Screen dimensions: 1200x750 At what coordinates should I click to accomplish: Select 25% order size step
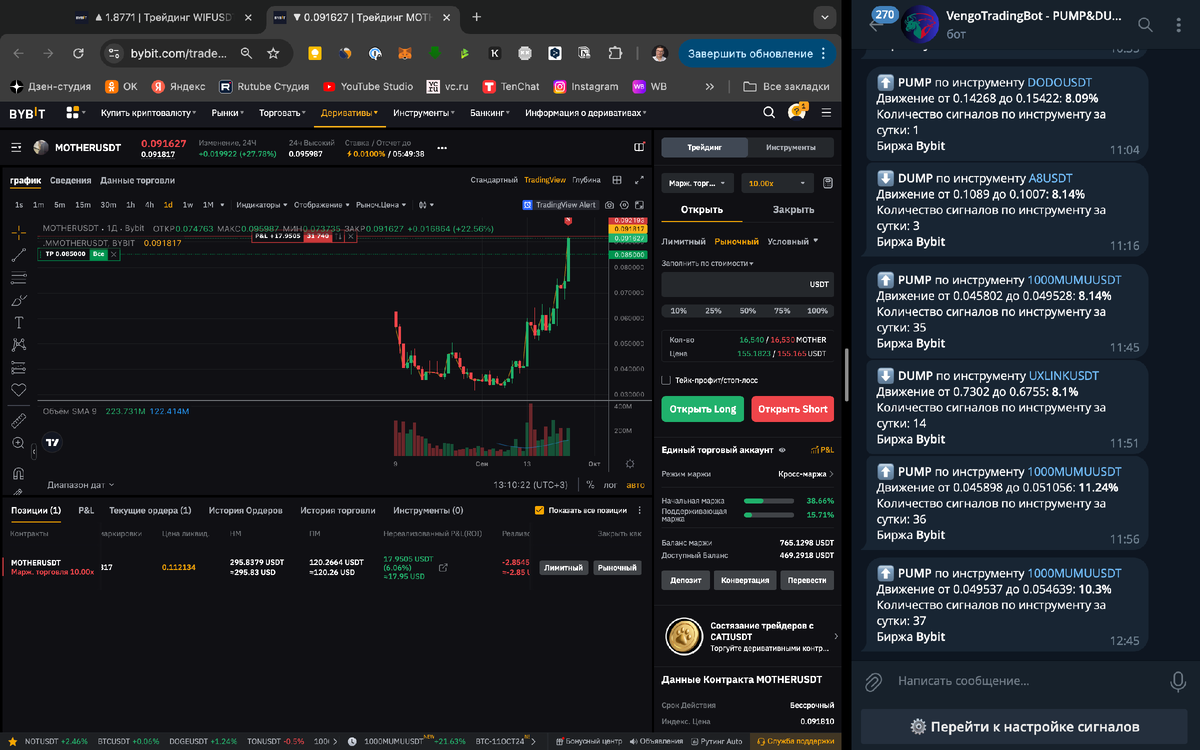click(x=713, y=311)
